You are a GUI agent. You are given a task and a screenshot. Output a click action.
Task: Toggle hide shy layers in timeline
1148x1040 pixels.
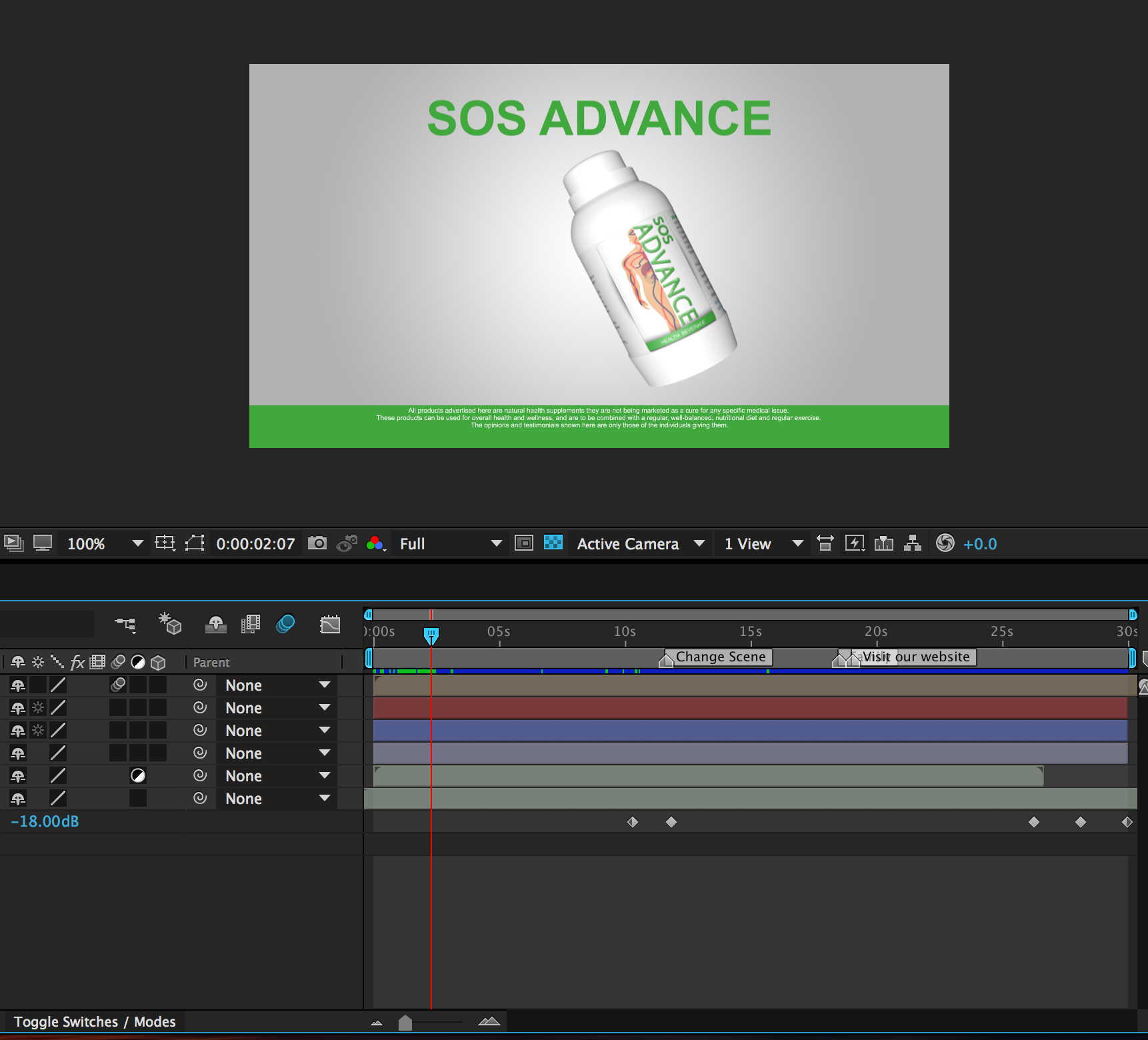[215, 624]
